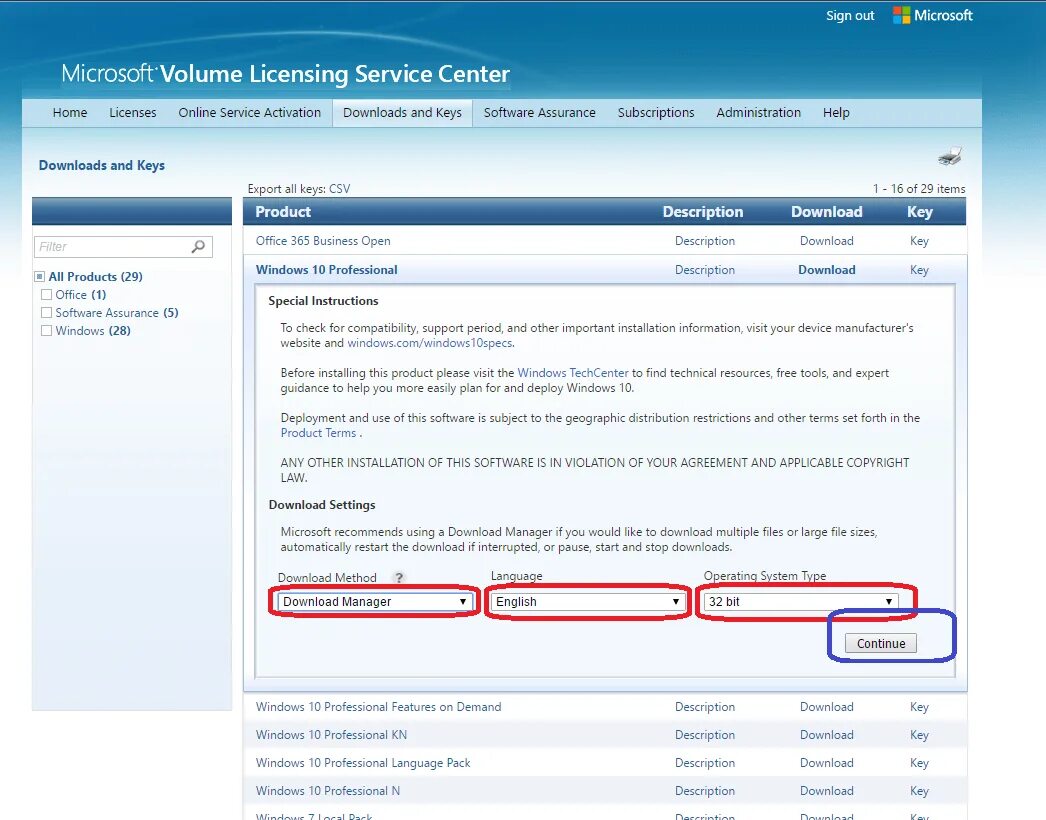The height and width of the screenshot is (820, 1046).
Task: Click Key for Office 365 Business Open
Action: coord(919,241)
